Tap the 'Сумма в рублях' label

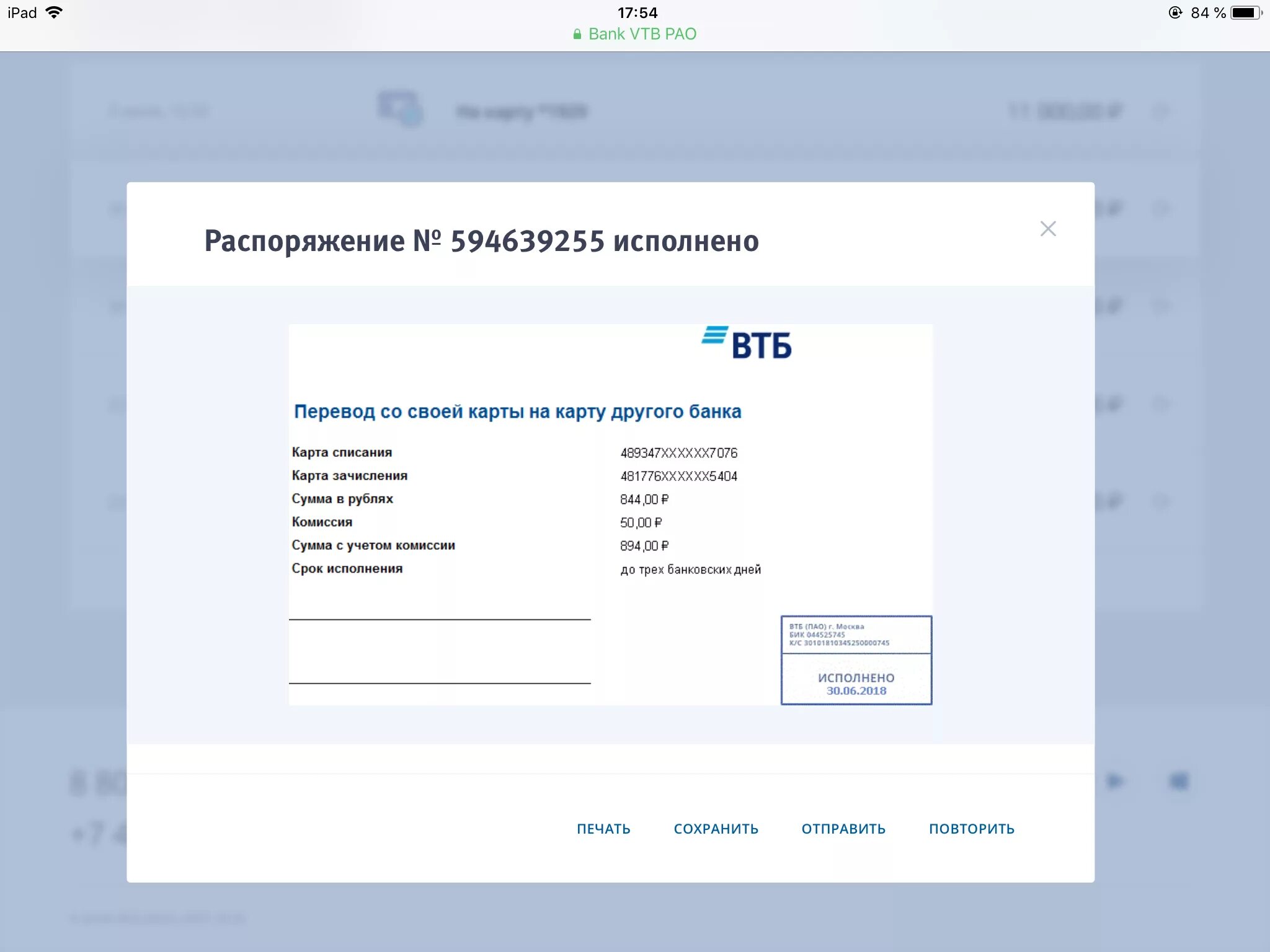342,499
